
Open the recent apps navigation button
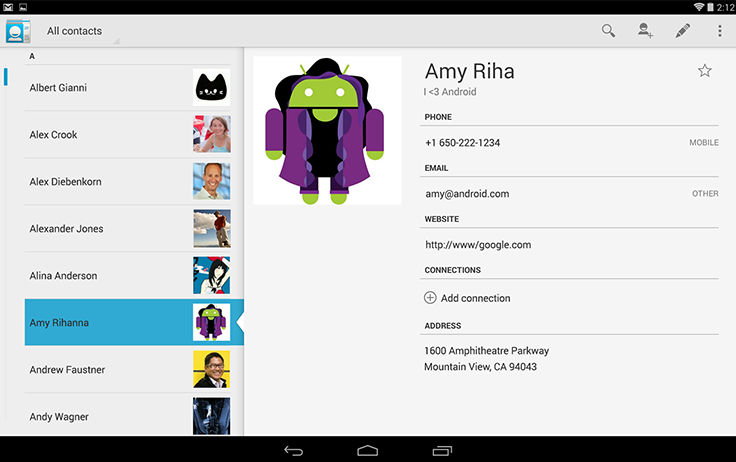coord(442,451)
